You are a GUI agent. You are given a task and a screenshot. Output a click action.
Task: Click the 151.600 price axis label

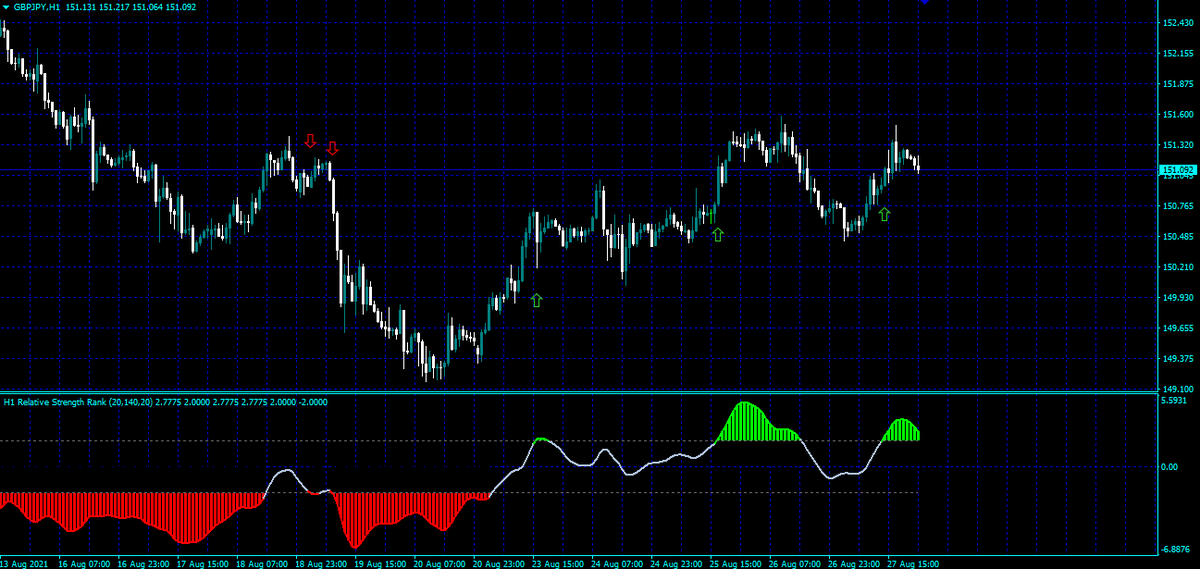pyautogui.click(x=1178, y=115)
